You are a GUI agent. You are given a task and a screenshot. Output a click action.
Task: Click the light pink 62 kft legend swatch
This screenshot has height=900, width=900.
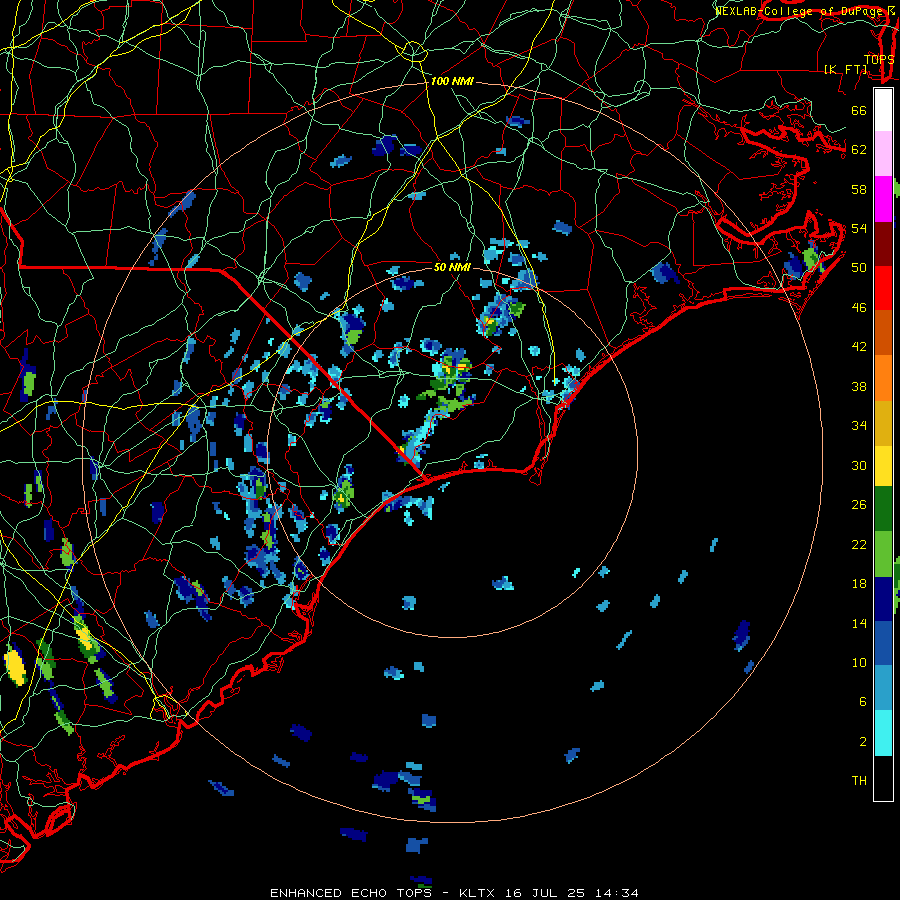pos(883,154)
